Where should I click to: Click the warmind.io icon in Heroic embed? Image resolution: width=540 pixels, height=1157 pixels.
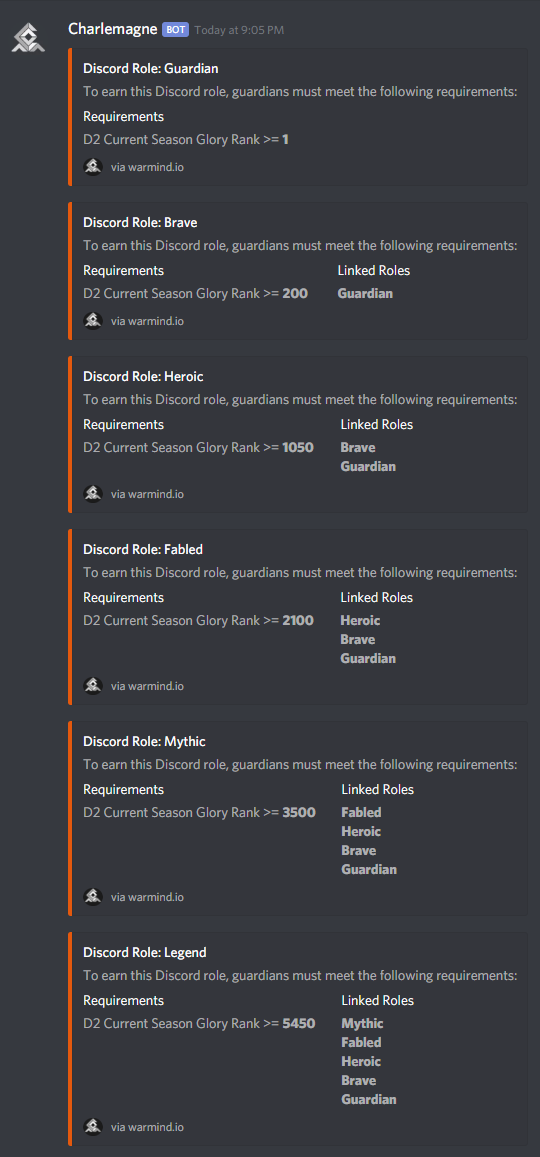coord(93,494)
